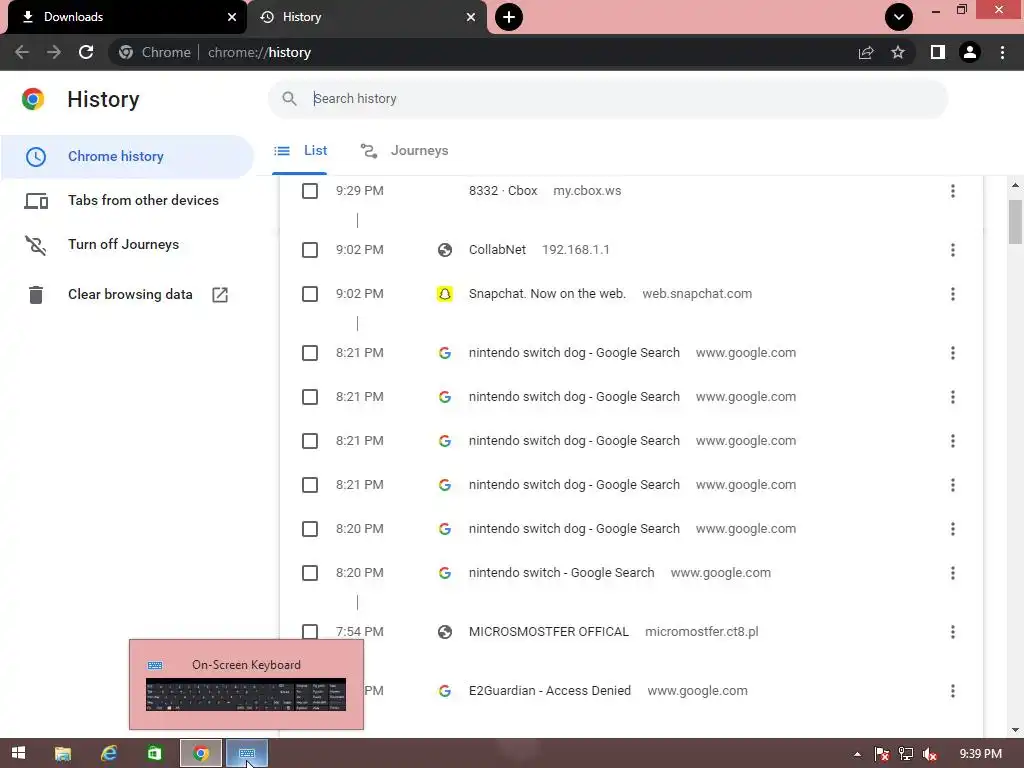Switch to the Journeys view tab
This screenshot has height=768, width=1024.
pyautogui.click(x=404, y=151)
